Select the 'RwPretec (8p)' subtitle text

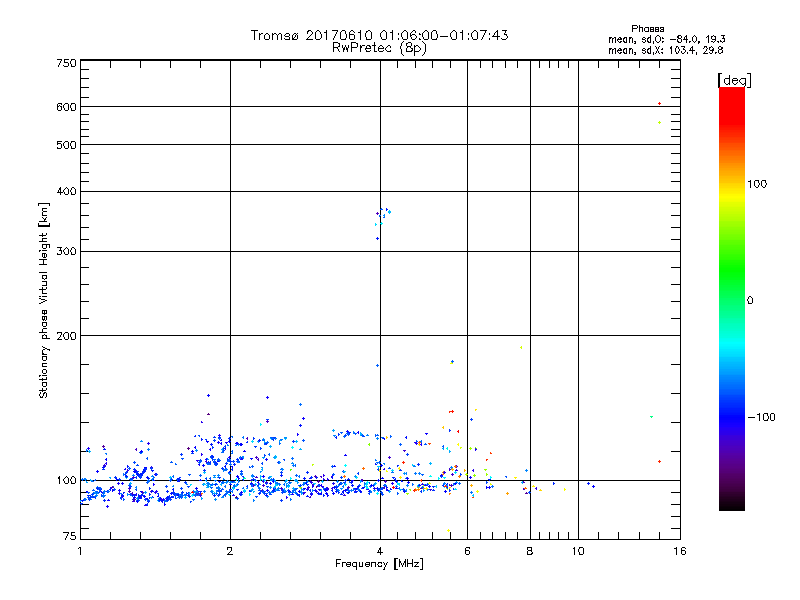click(379, 48)
